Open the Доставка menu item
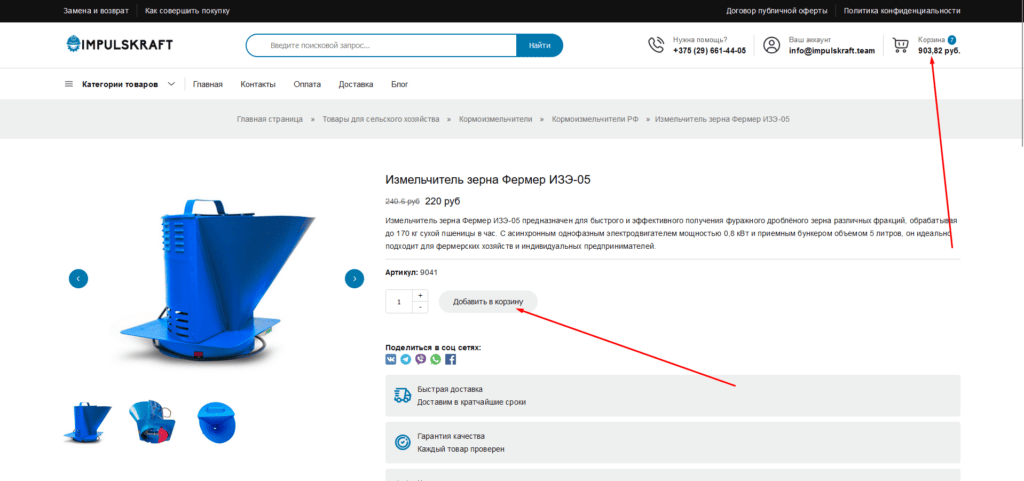The image size is (1024, 481). [356, 84]
